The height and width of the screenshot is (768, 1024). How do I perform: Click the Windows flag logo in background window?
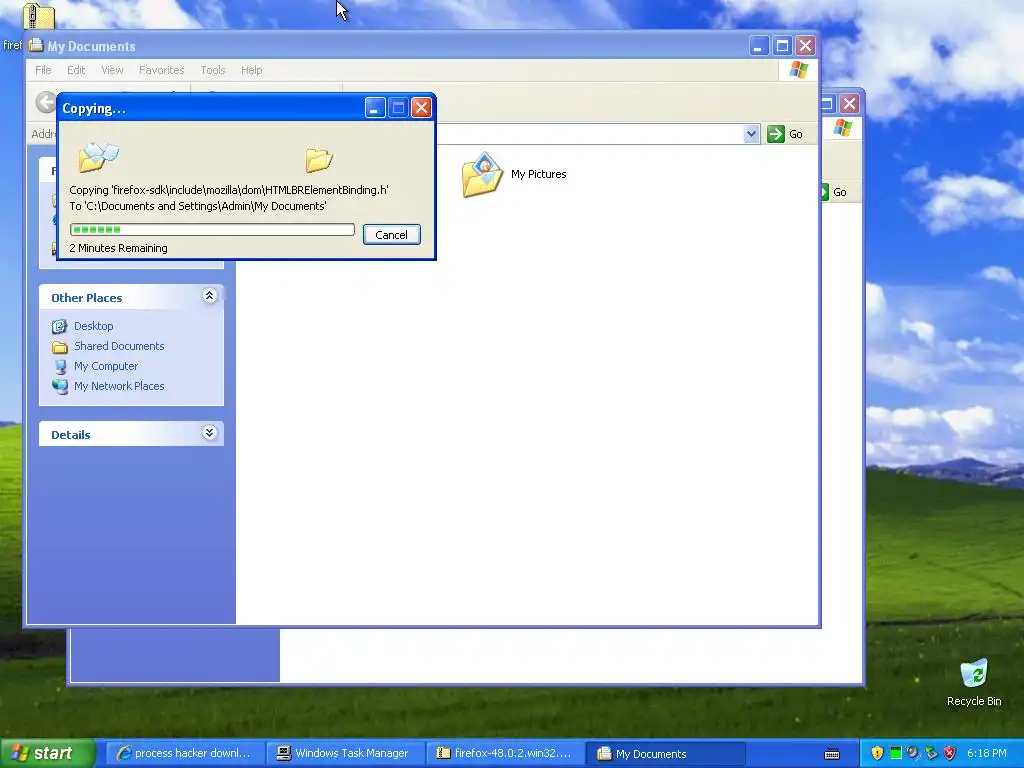[x=842, y=127]
